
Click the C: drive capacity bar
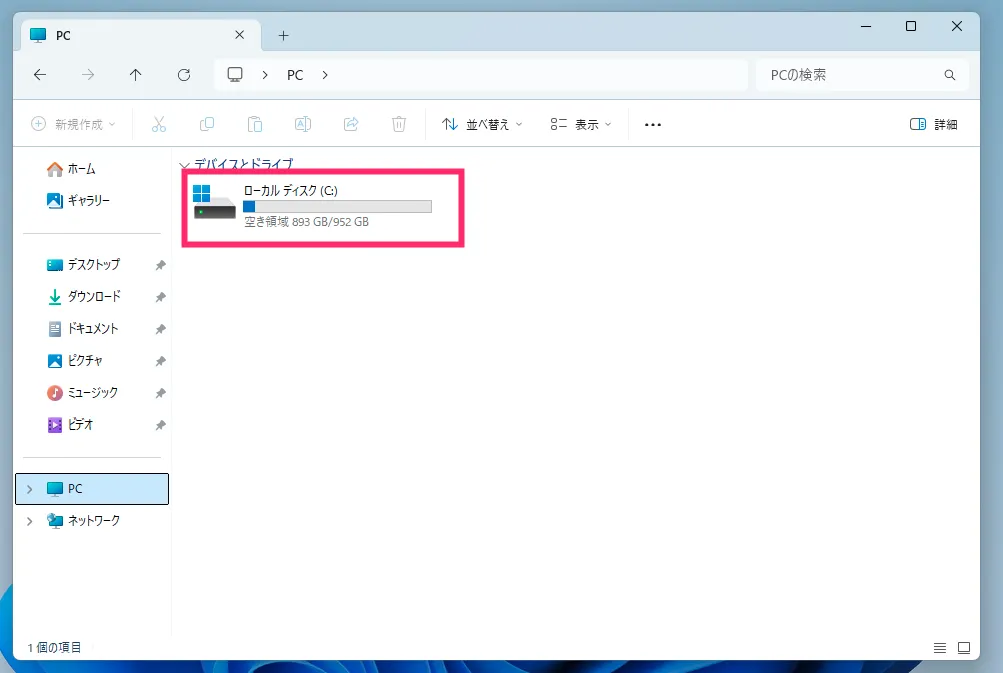(x=337, y=206)
